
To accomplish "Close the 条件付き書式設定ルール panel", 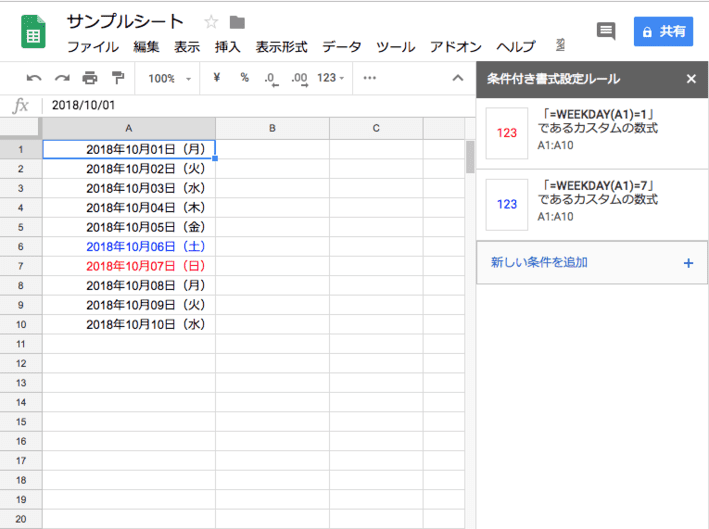I will [x=691, y=78].
